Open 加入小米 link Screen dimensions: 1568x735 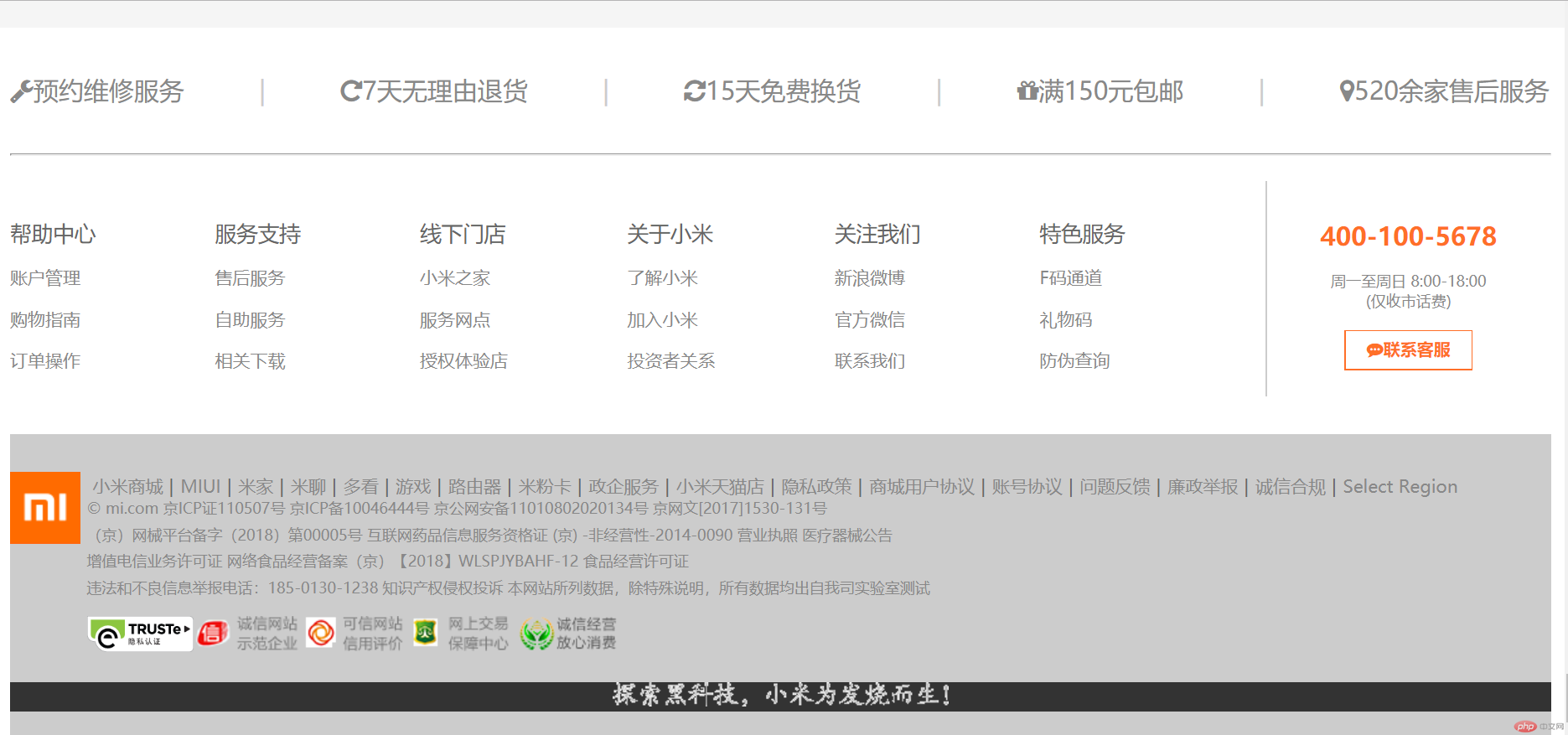tap(662, 320)
